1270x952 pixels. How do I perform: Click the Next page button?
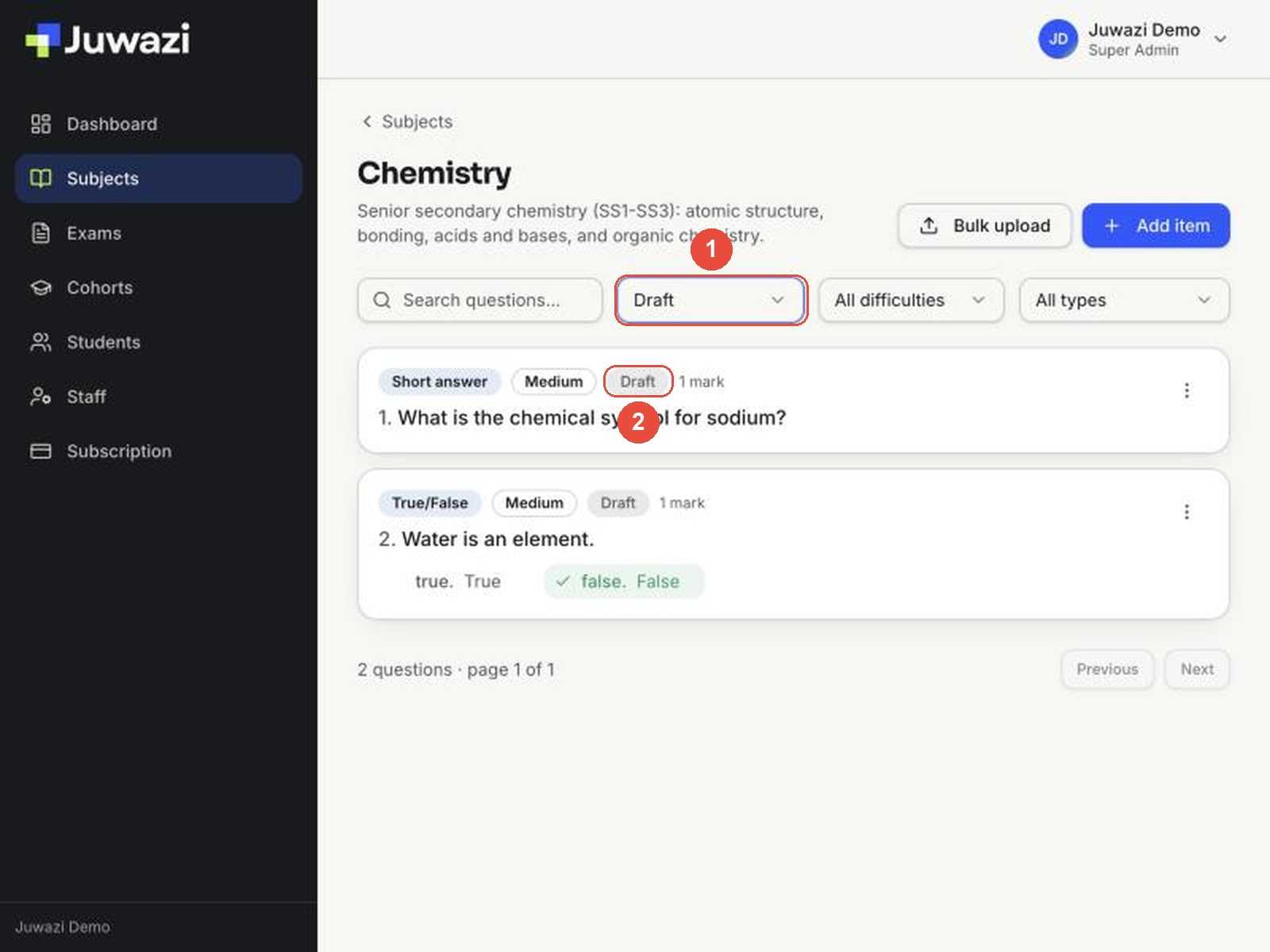pos(1197,670)
